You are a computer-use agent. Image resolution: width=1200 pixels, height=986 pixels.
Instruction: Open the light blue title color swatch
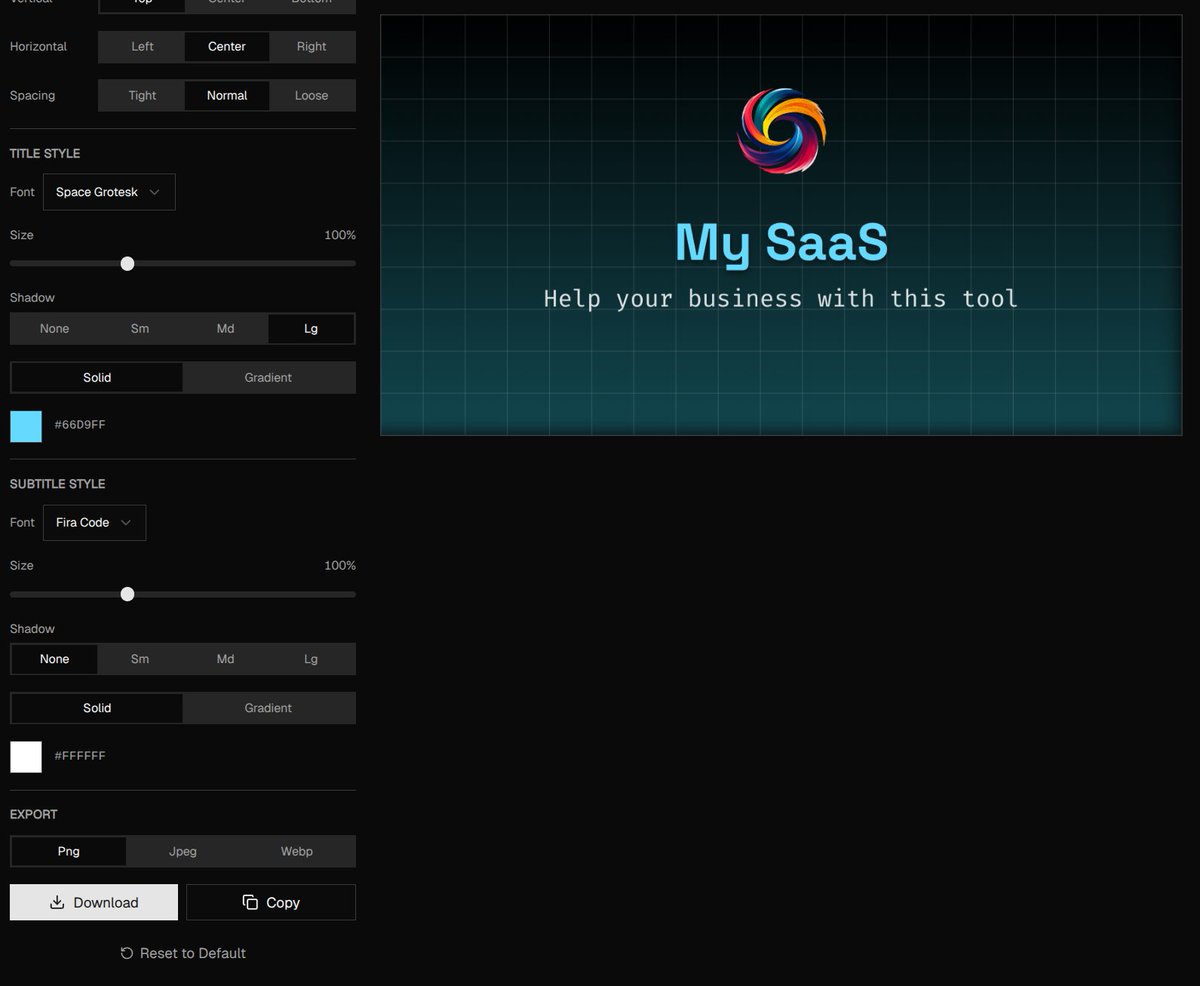tap(26, 426)
